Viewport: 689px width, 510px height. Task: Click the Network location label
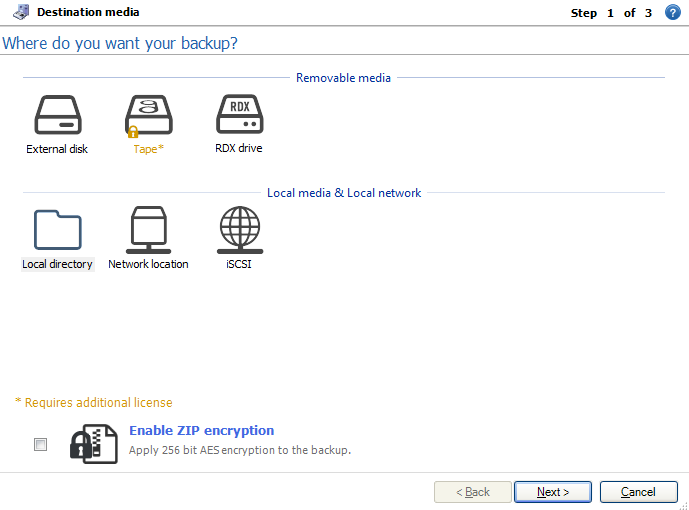(x=149, y=264)
